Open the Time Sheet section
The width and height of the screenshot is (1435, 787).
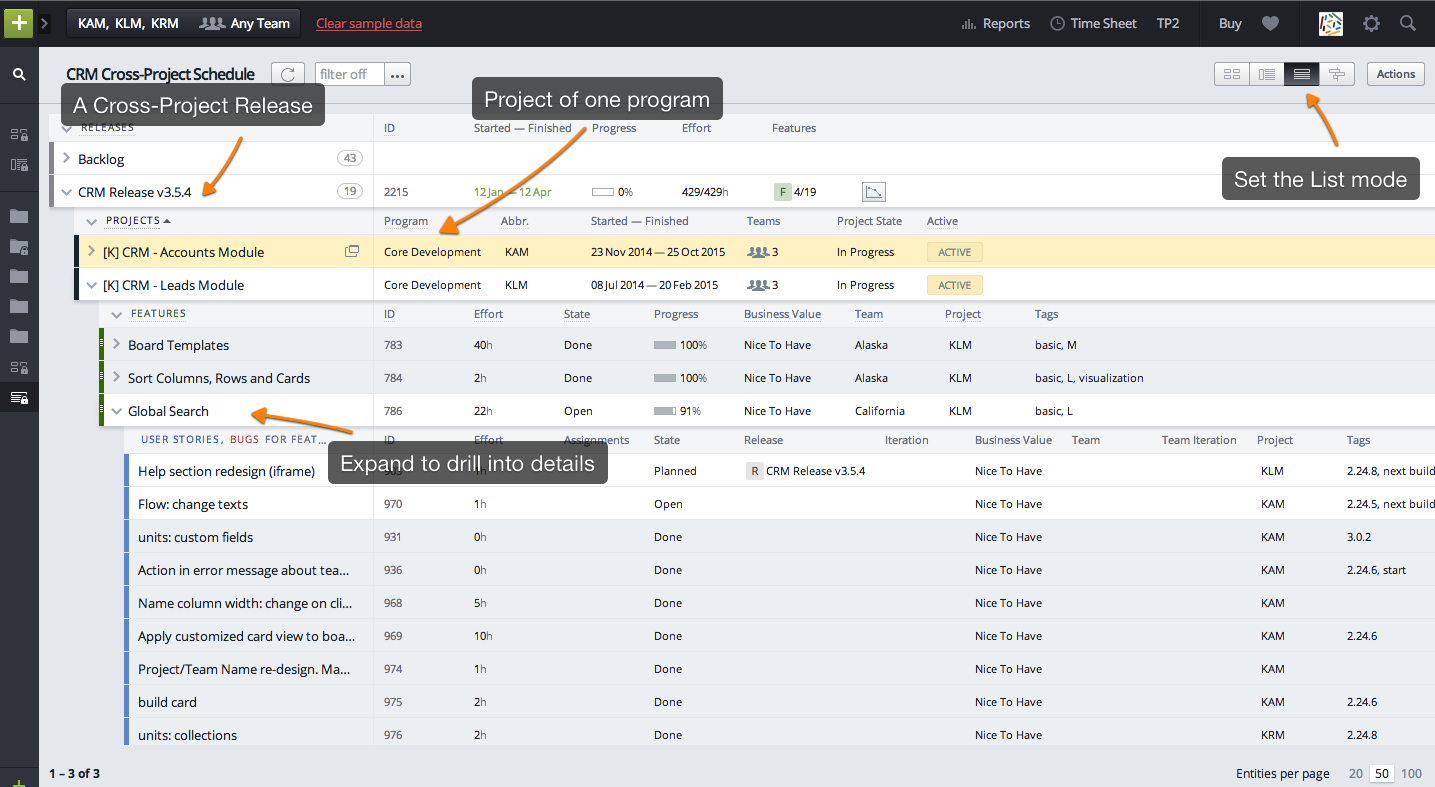(1093, 22)
